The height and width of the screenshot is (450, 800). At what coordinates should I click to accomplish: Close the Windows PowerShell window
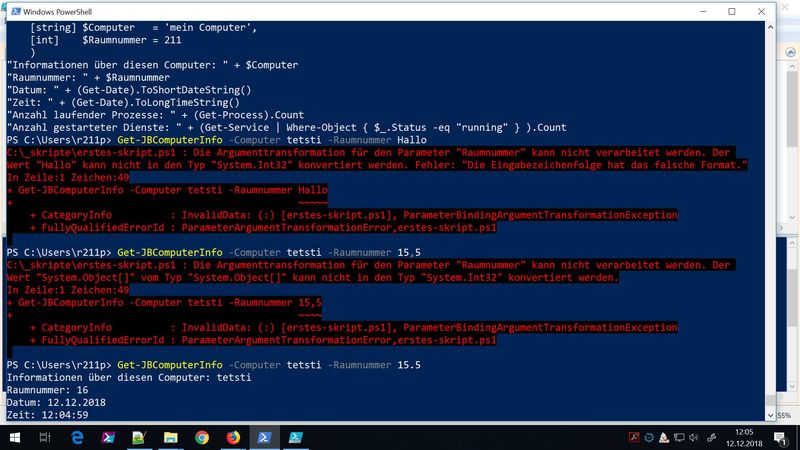[x=761, y=11]
